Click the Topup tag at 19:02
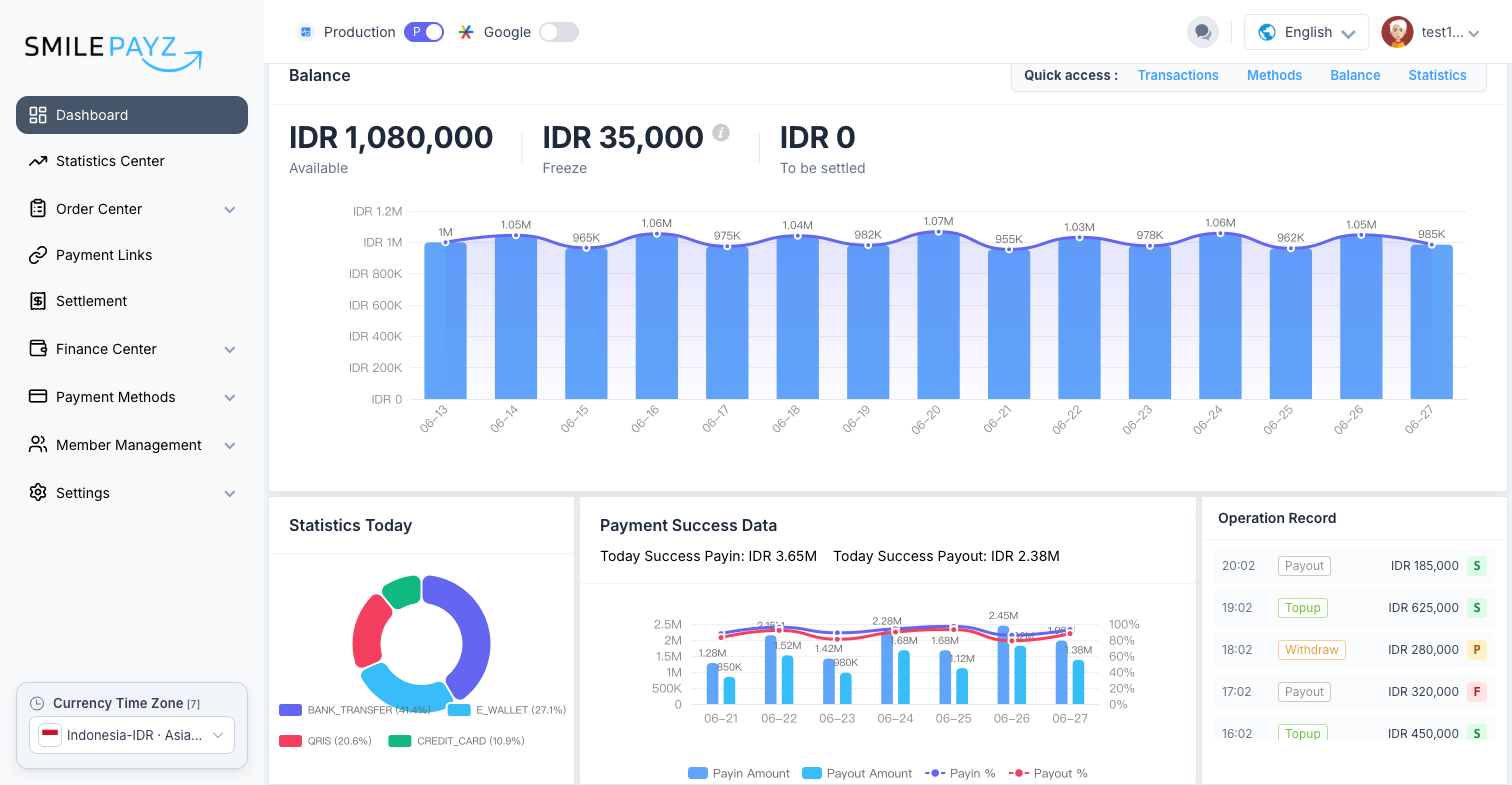The image size is (1512, 785). click(x=1303, y=608)
